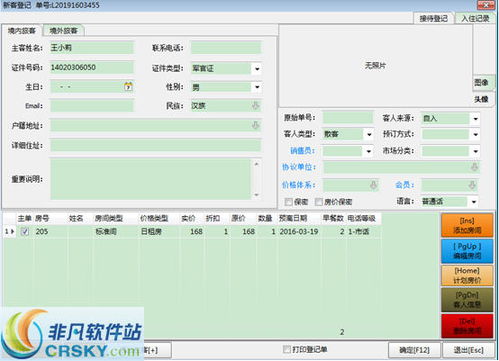Click the 退出[Esc] button
Screen dimensions: 499x361
click(468, 350)
